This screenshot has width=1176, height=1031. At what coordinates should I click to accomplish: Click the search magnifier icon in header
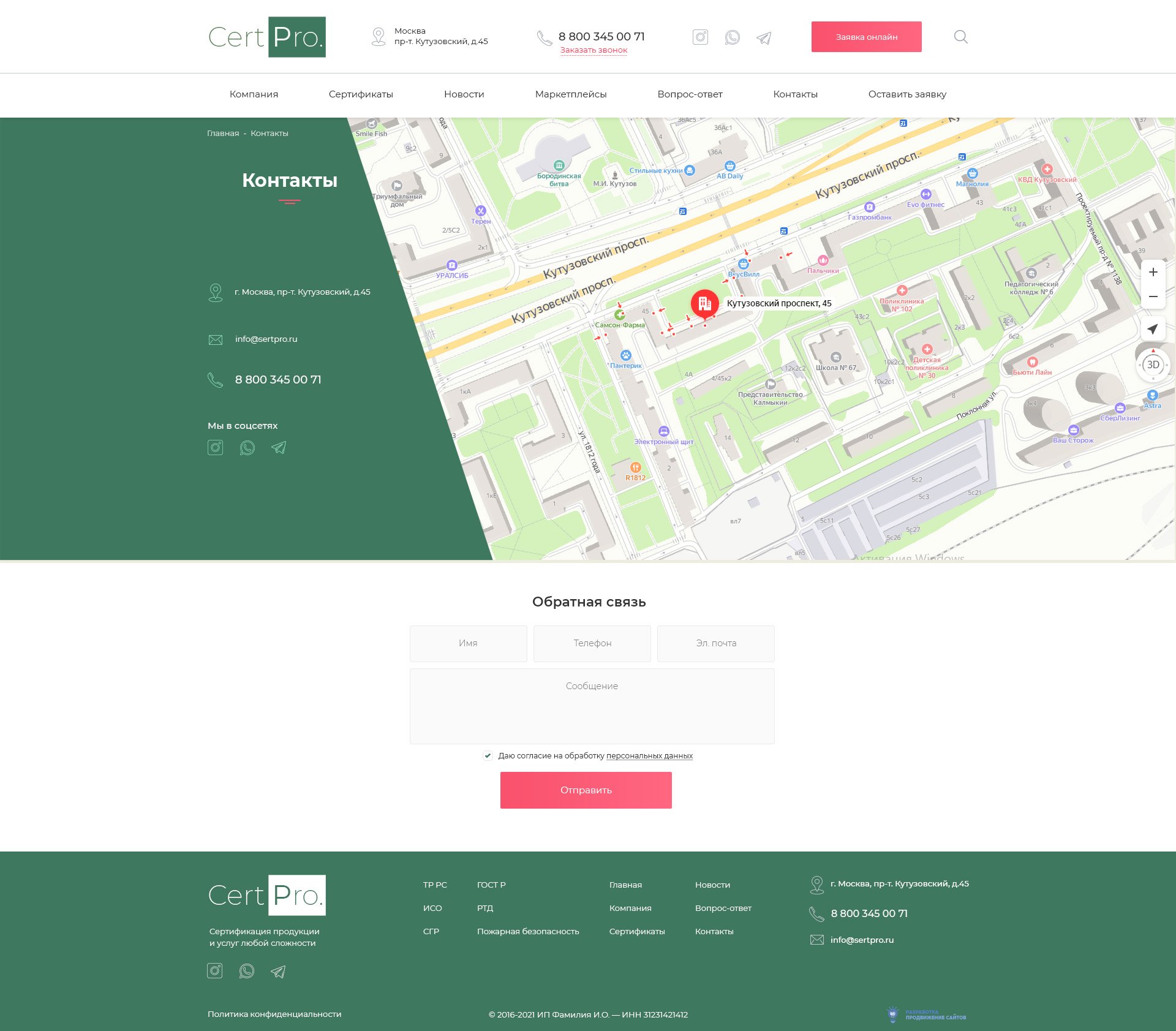(960, 37)
